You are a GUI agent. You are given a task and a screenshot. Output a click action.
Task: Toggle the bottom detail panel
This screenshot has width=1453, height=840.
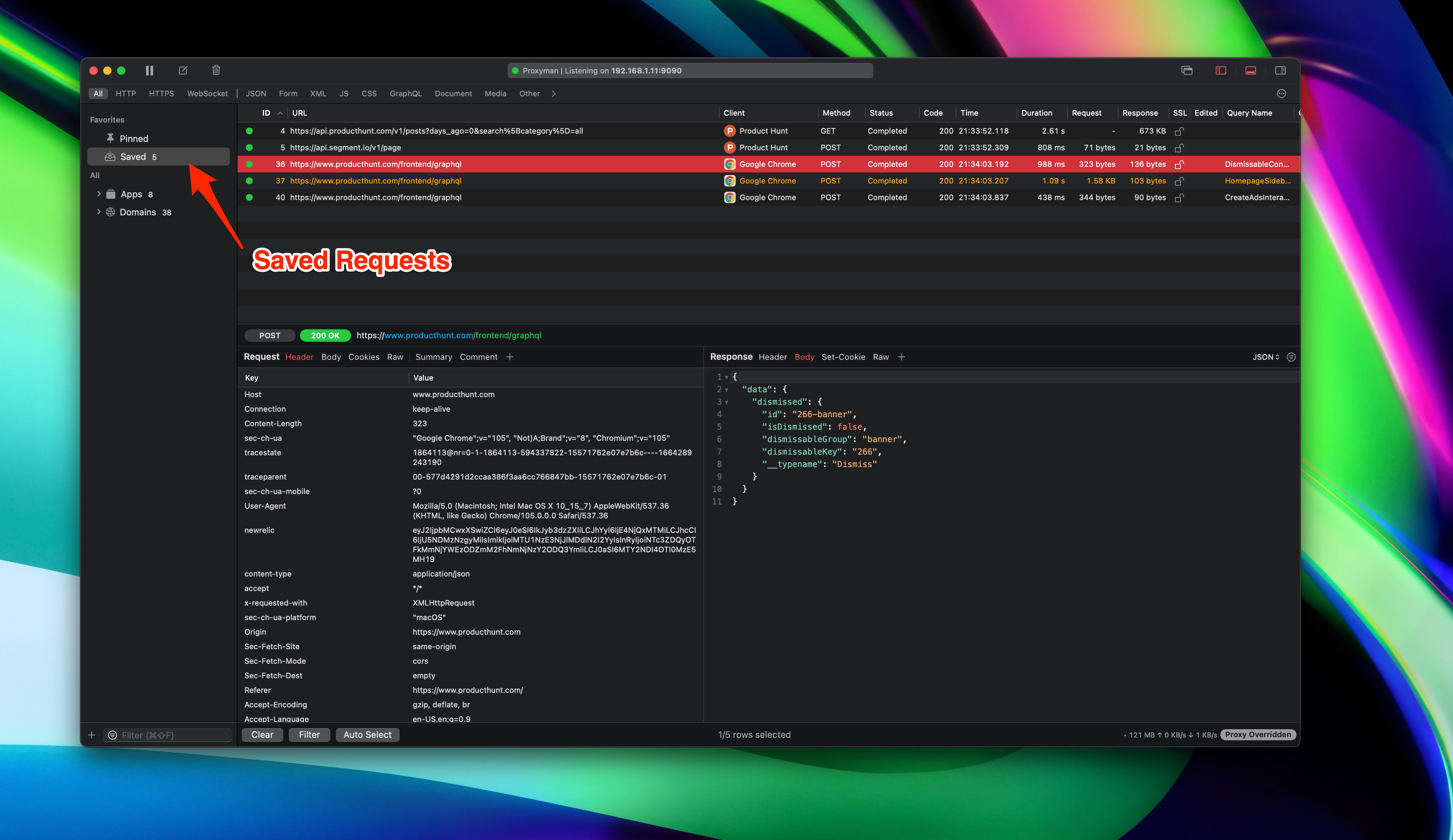click(1251, 70)
